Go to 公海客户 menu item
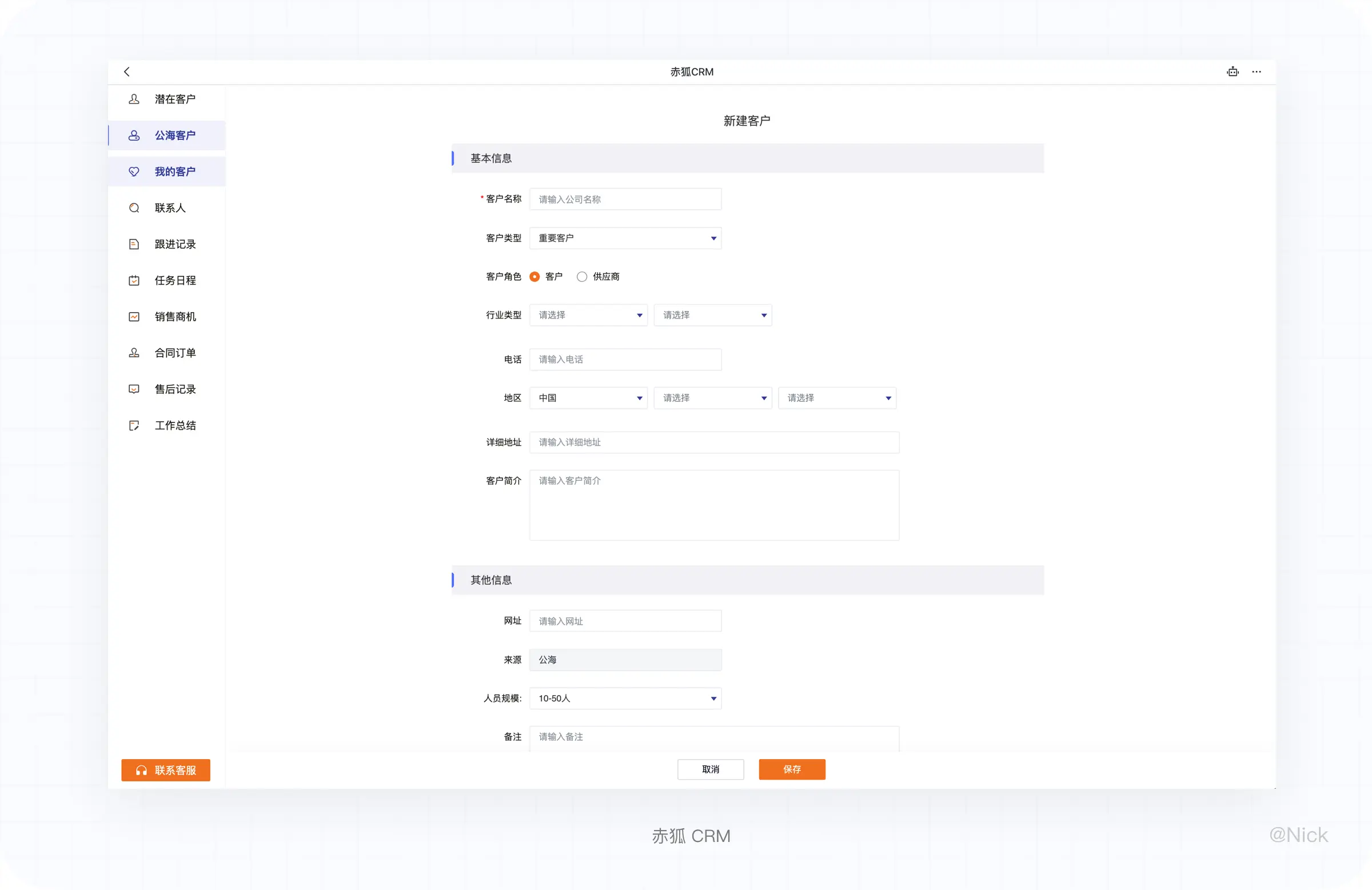This screenshot has width=1372, height=890. 166,135
